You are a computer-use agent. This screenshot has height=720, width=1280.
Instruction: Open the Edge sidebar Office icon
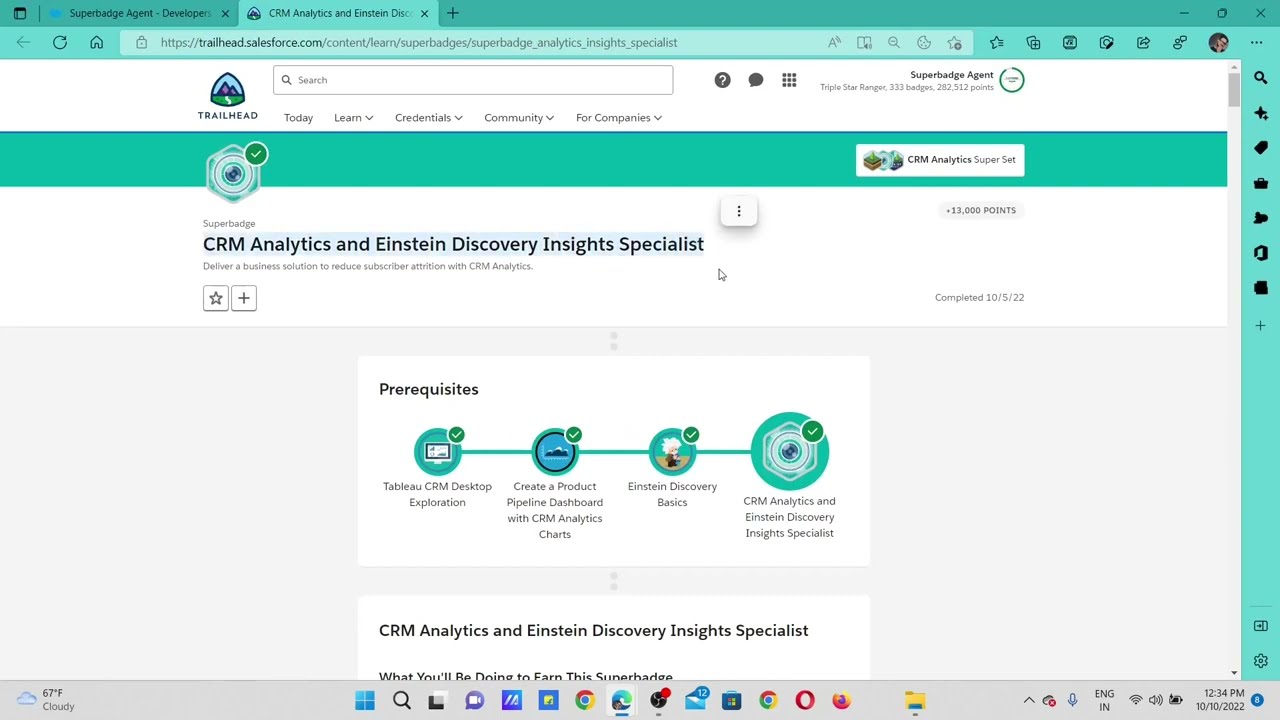[x=1261, y=253]
